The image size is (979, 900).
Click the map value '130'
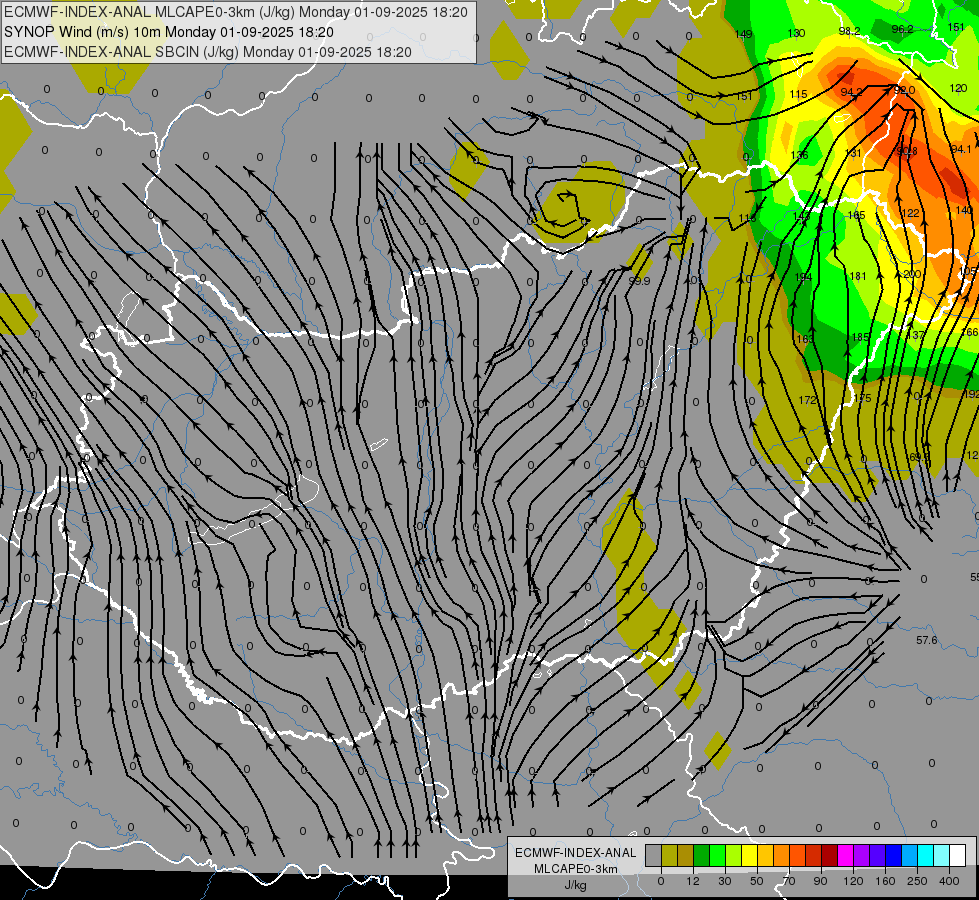pos(796,33)
